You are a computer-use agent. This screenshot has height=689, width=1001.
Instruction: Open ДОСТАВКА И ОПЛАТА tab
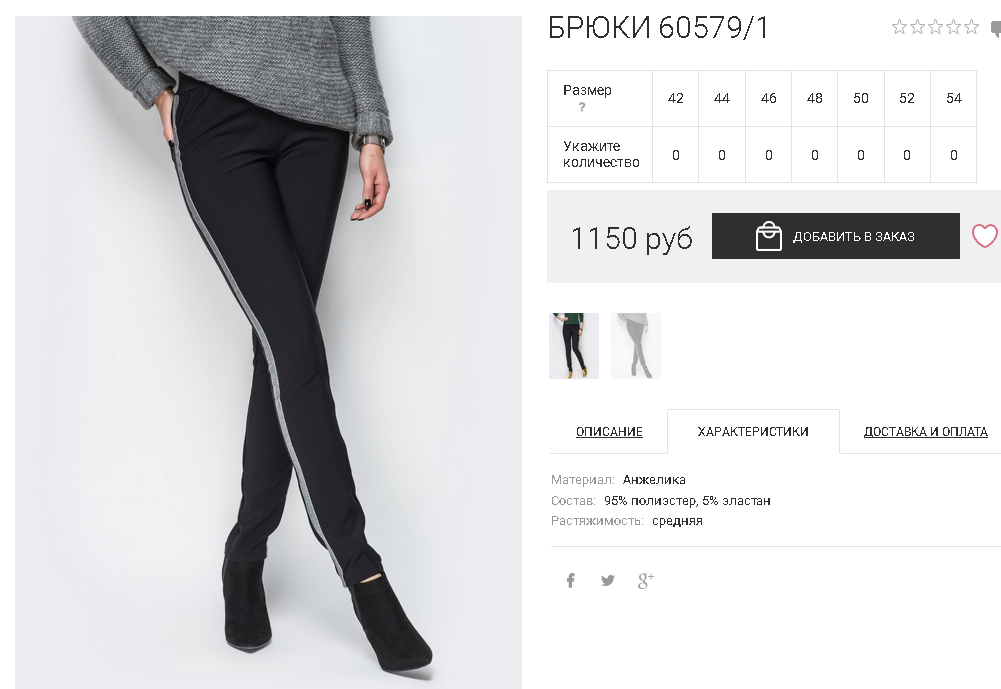pos(925,432)
